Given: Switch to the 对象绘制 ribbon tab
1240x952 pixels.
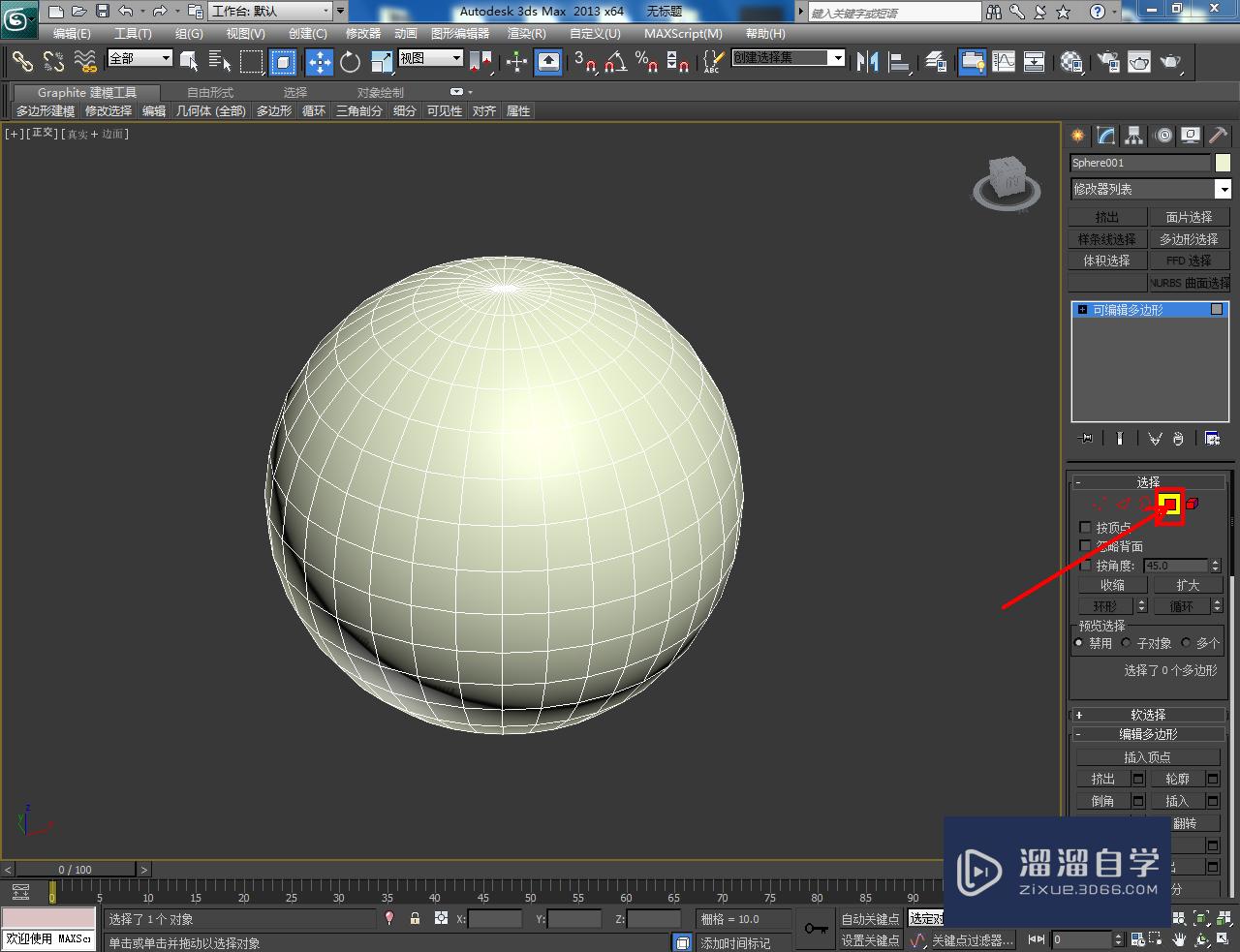Looking at the screenshot, I should (x=381, y=92).
